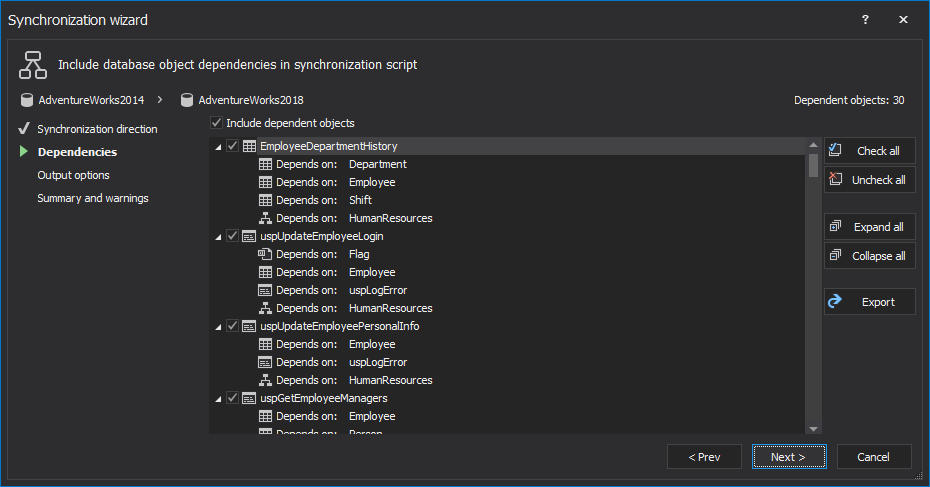Viewport: 930px width, 487px height.
Task: Go to the Output options step
Action: 73,175
